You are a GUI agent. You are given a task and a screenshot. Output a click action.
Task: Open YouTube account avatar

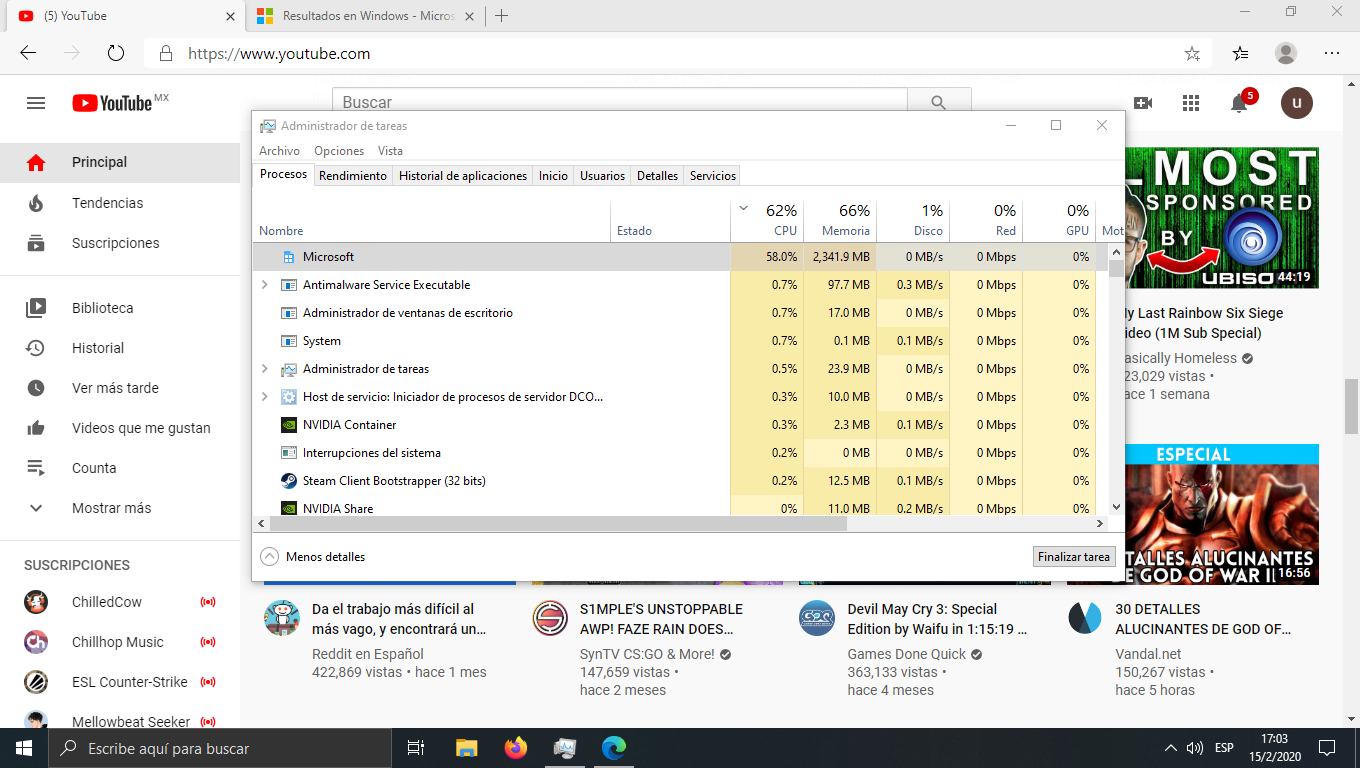(1297, 102)
